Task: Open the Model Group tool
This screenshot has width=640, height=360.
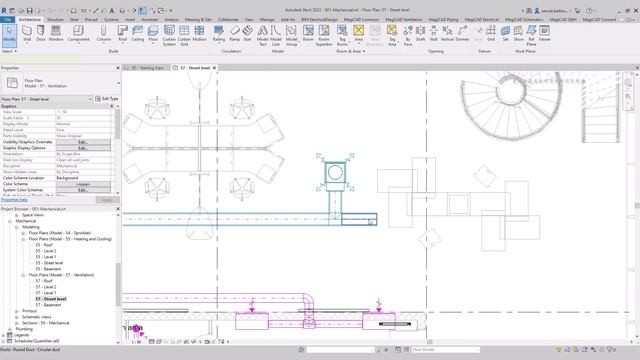Action: coord(291,35)
